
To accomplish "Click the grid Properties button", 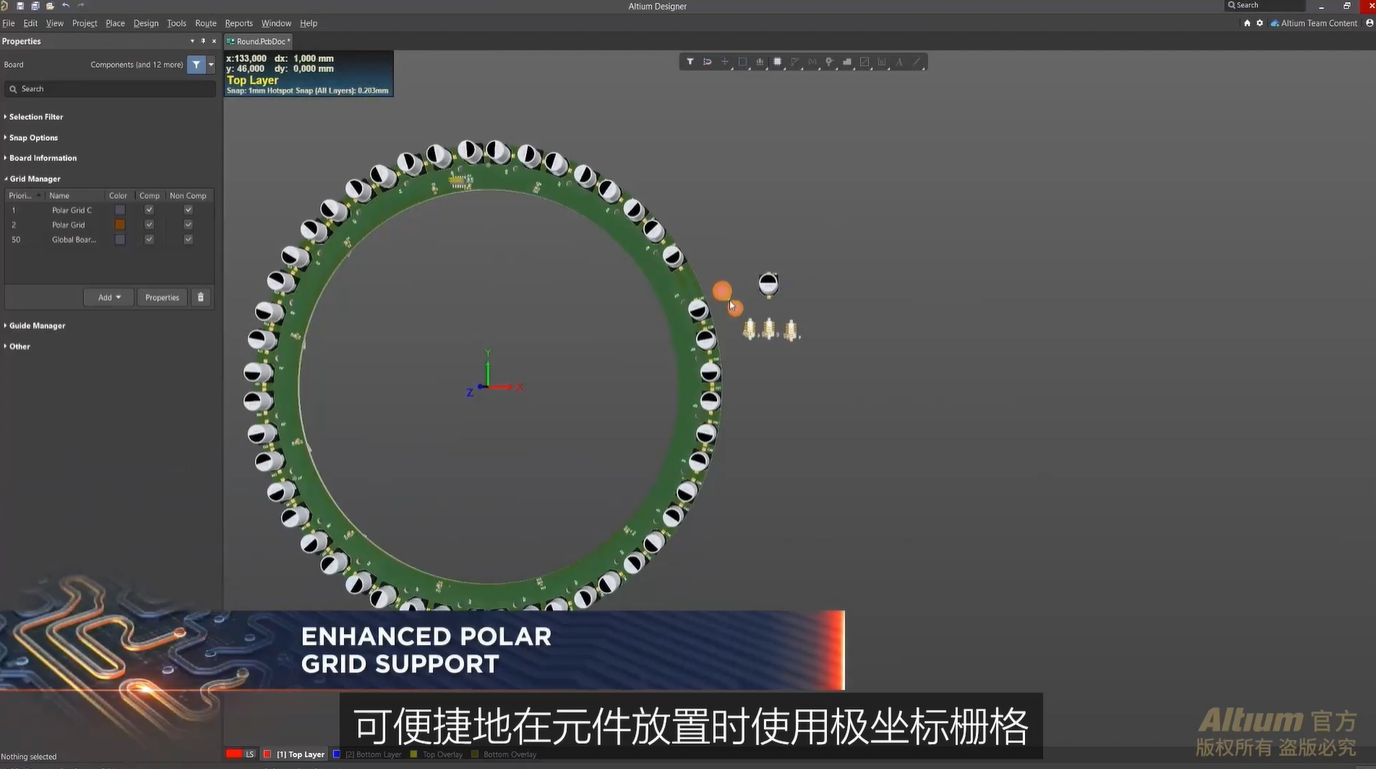I will [162, 297].
